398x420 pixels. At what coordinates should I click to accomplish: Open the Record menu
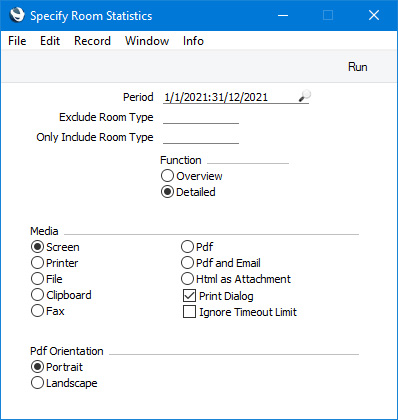92,41
